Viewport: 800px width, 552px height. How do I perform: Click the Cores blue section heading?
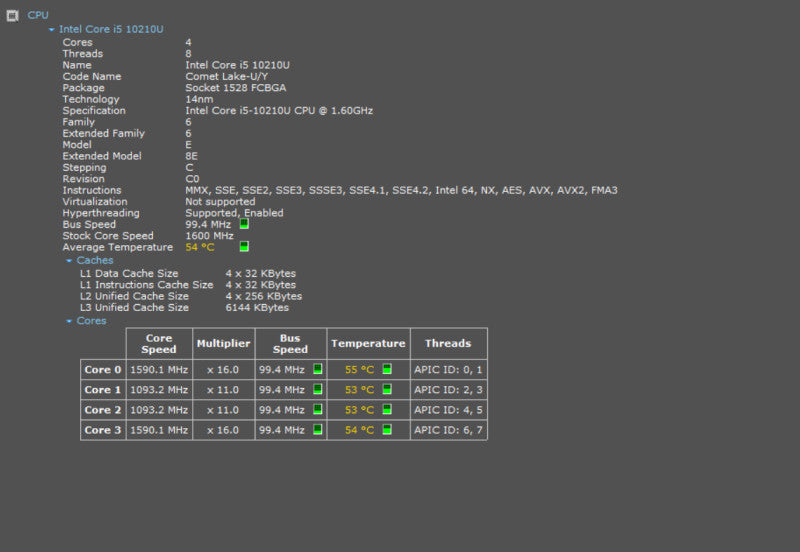click(x=91, y=321)
